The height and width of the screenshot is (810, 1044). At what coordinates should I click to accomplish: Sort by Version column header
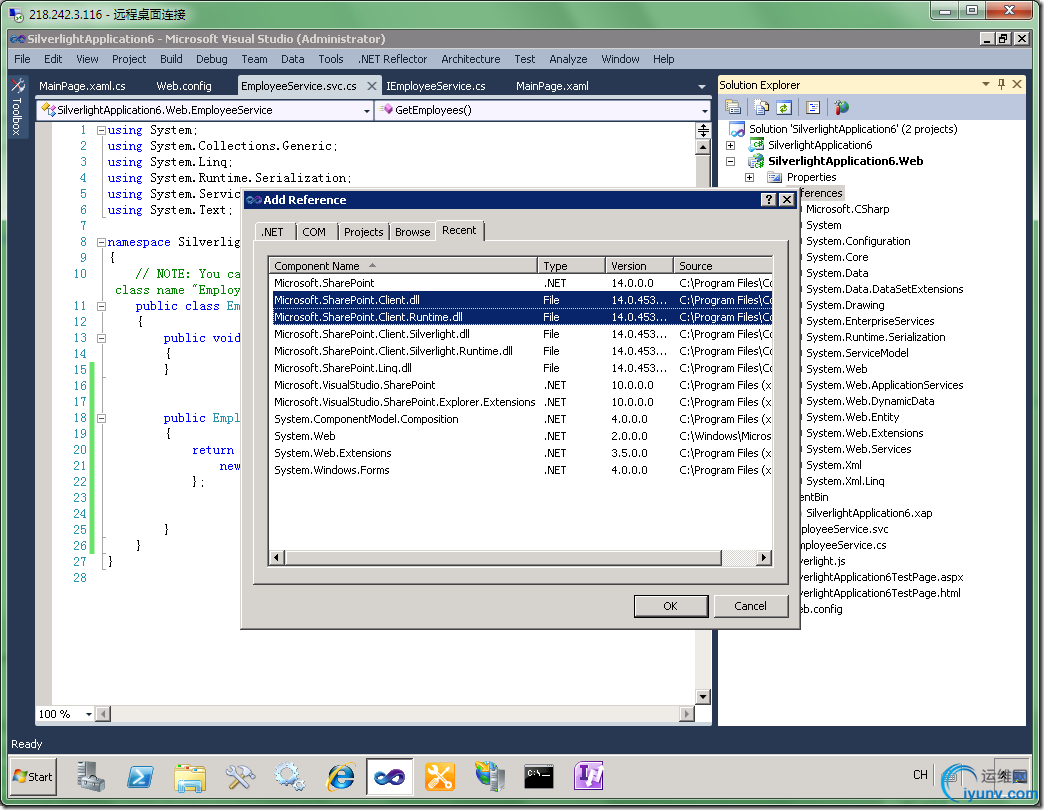639,266
